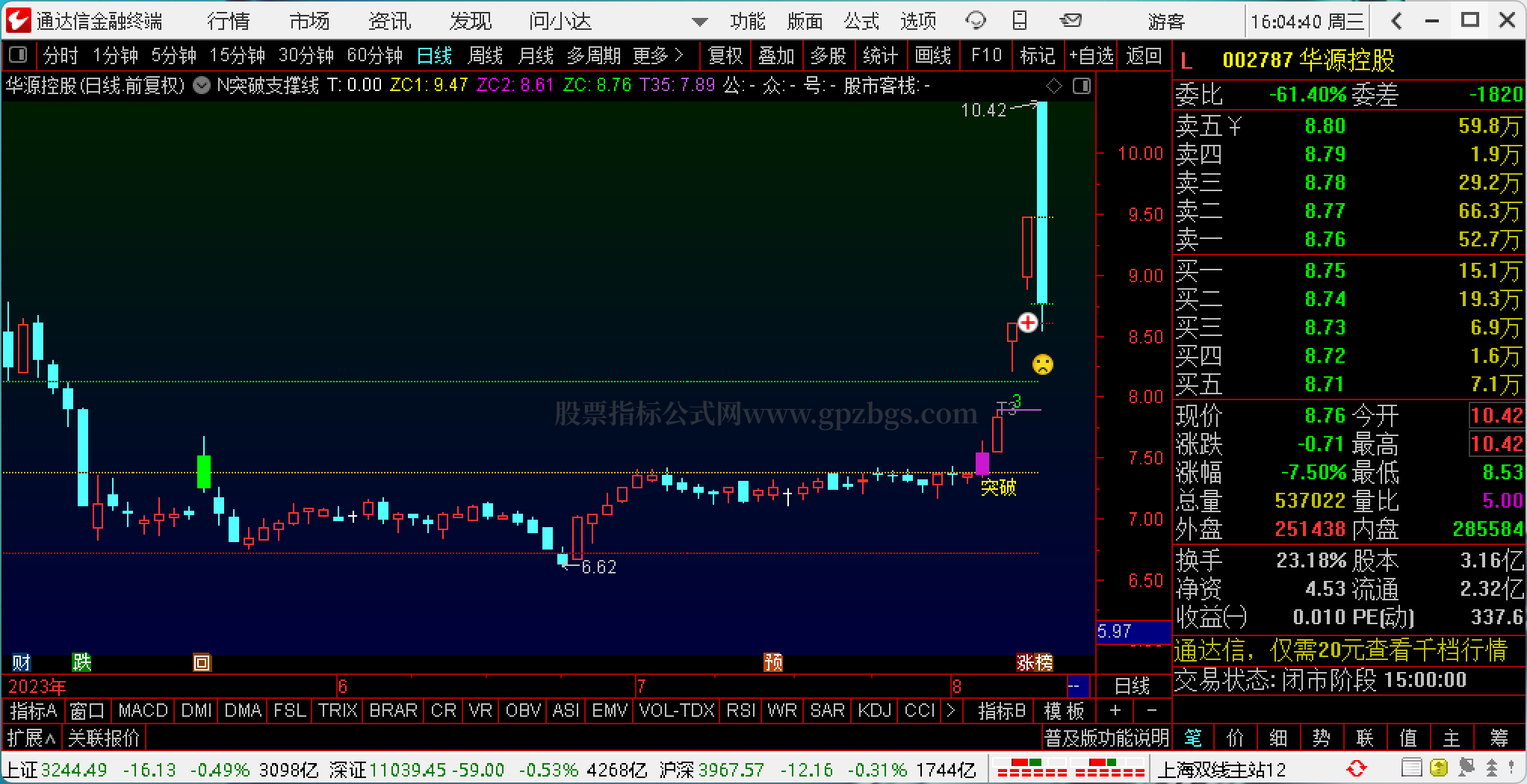Click the ad 通达信，仅需20元查看千档行情
This screenshot has height=784, width=1527.
coord(1340,650)
